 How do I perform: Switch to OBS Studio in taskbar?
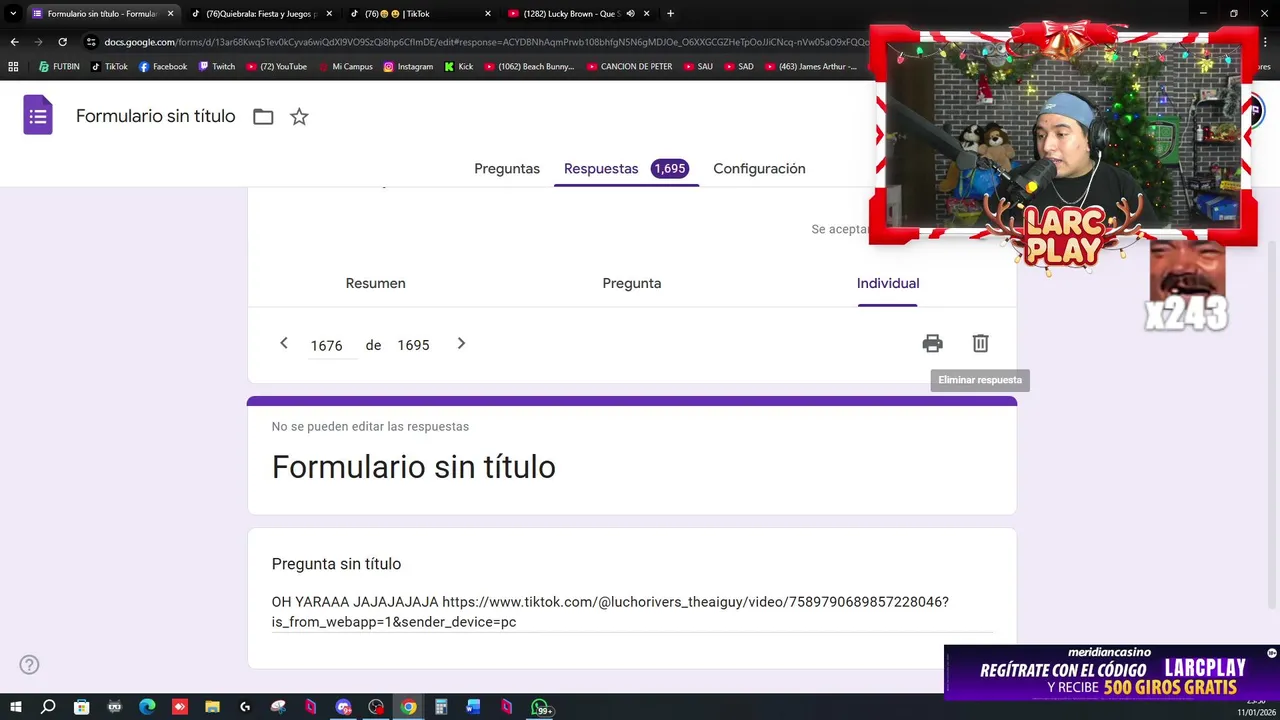[376, 707]
